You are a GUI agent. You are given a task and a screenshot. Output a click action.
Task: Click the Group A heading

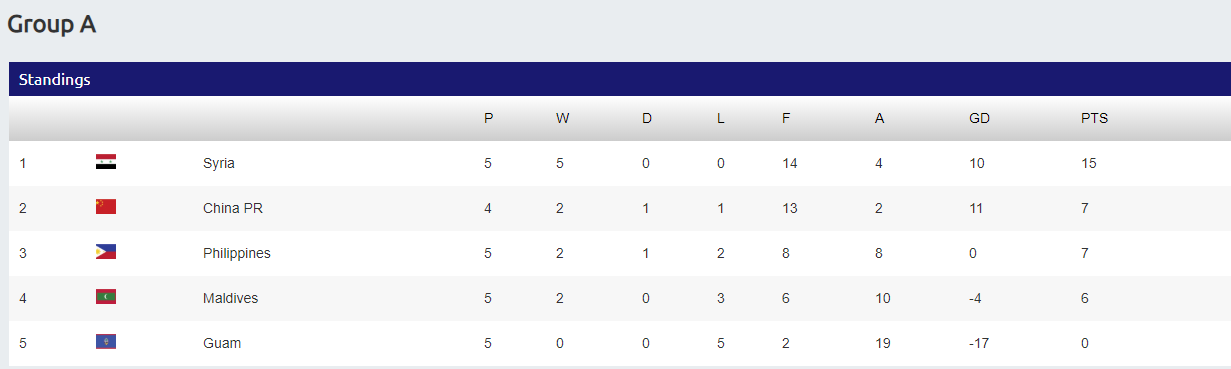[52, 25]
